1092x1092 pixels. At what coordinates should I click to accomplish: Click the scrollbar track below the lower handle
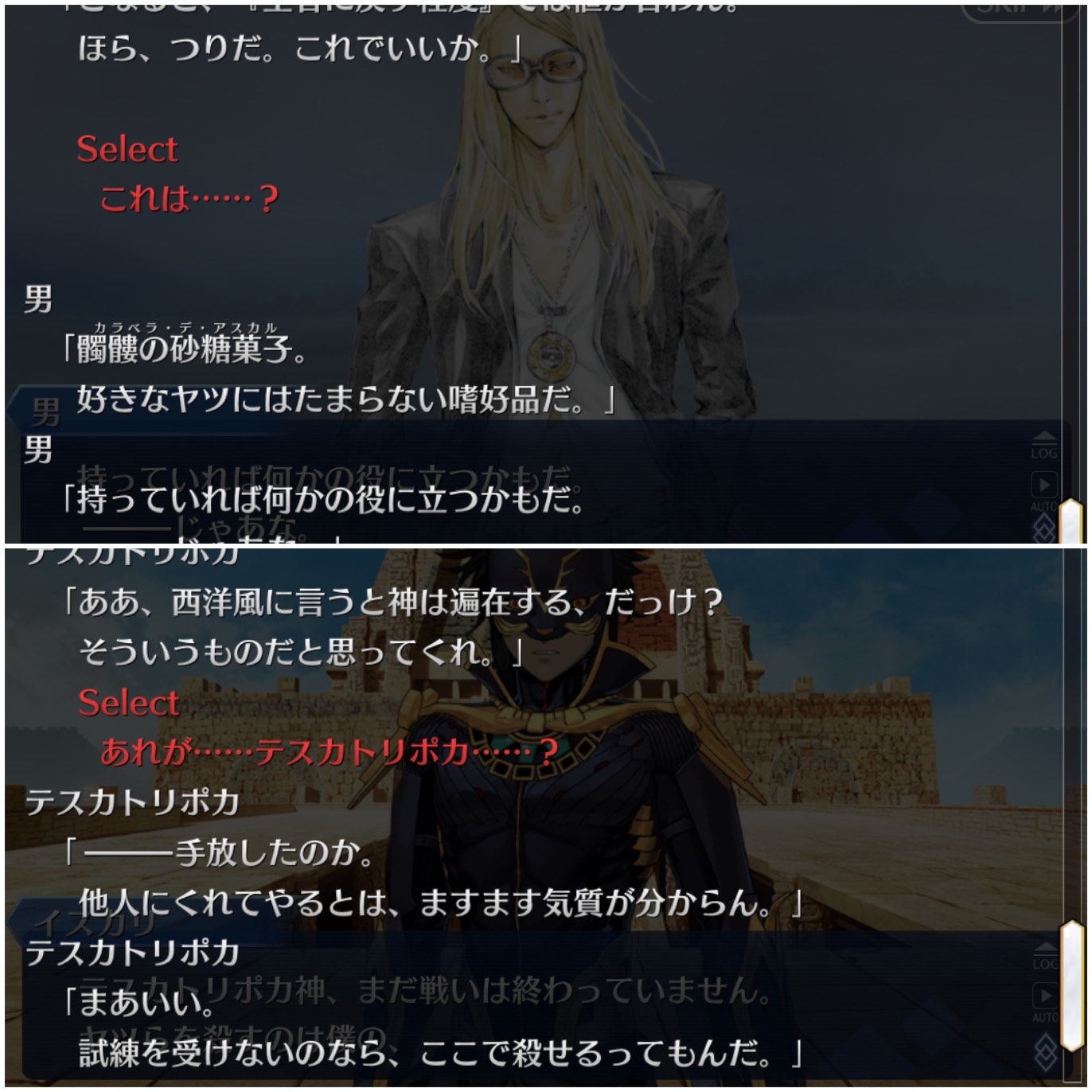point(1071,1069)
